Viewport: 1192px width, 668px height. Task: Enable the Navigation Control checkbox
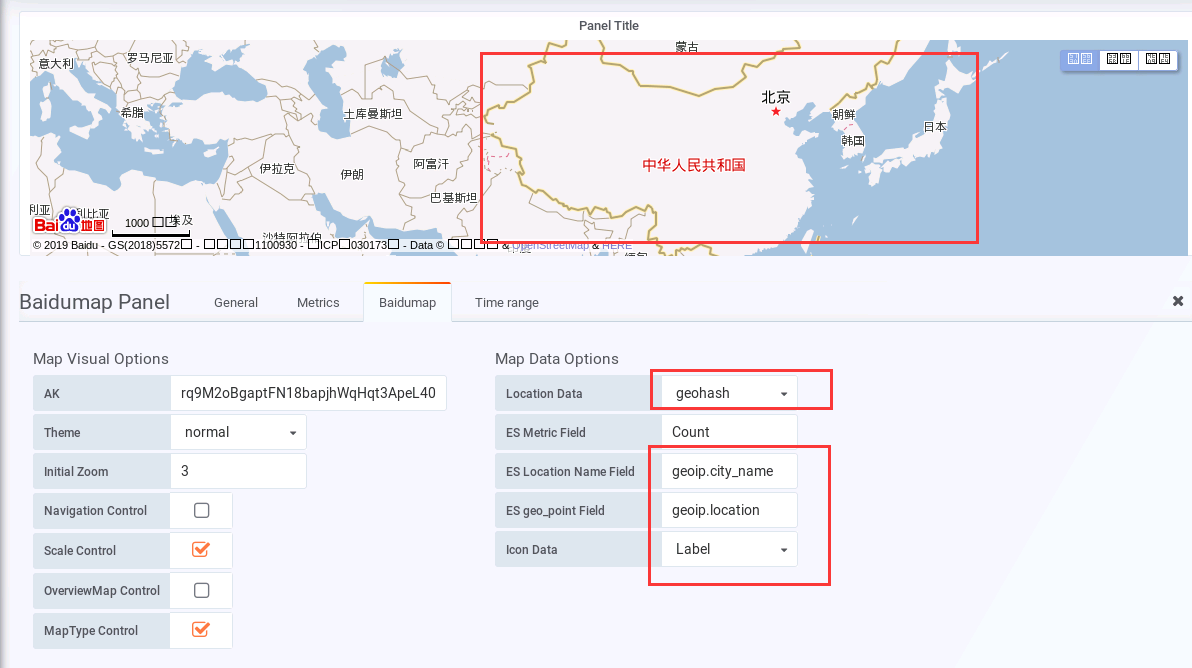click(201, 510)
